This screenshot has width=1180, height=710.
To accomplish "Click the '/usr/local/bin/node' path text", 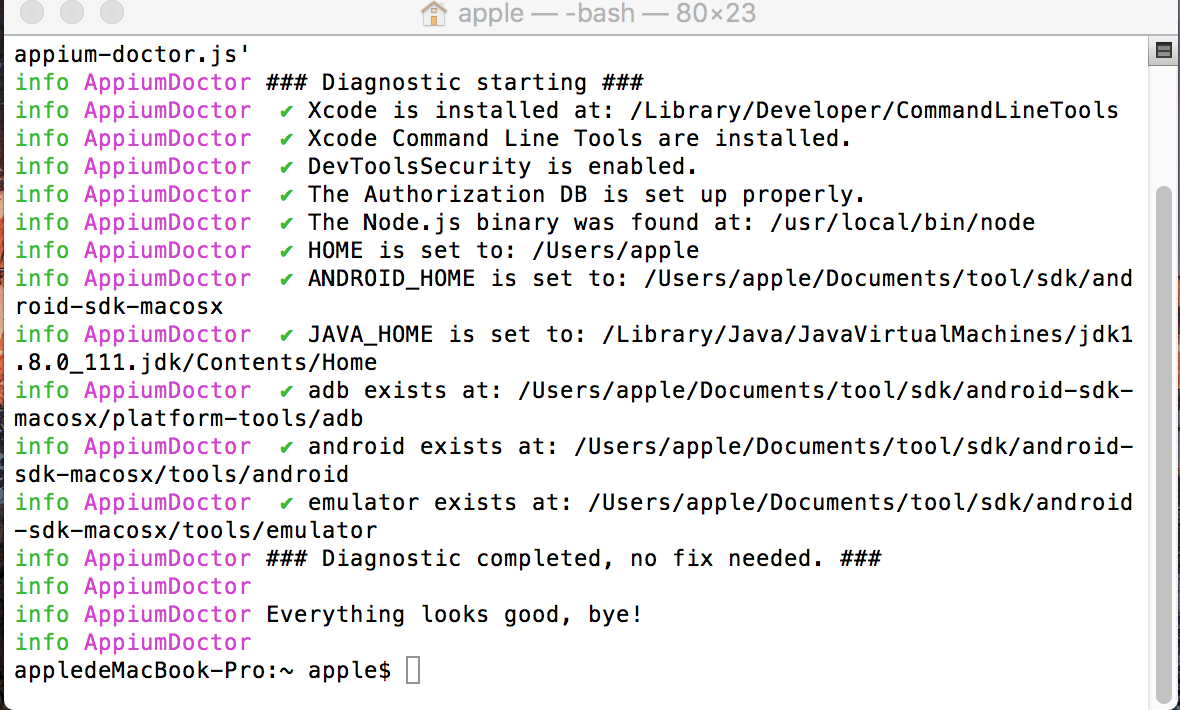I will tap(902, 222).
